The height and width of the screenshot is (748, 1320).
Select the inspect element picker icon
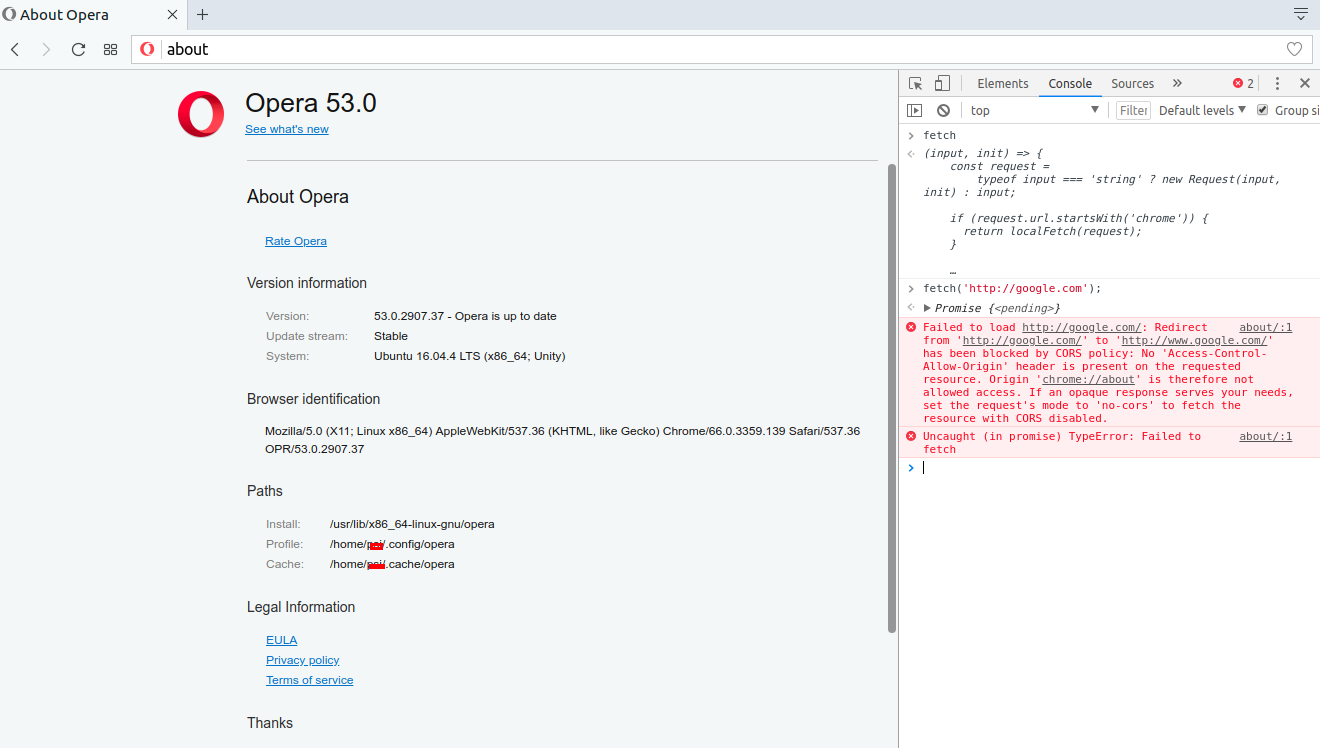coord(915,83)
